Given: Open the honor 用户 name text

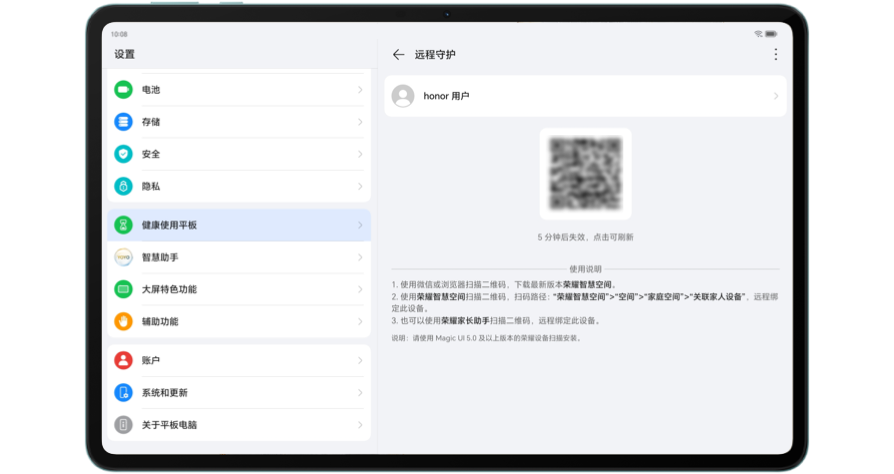Looking at the screenshot, I should (446, 96).
